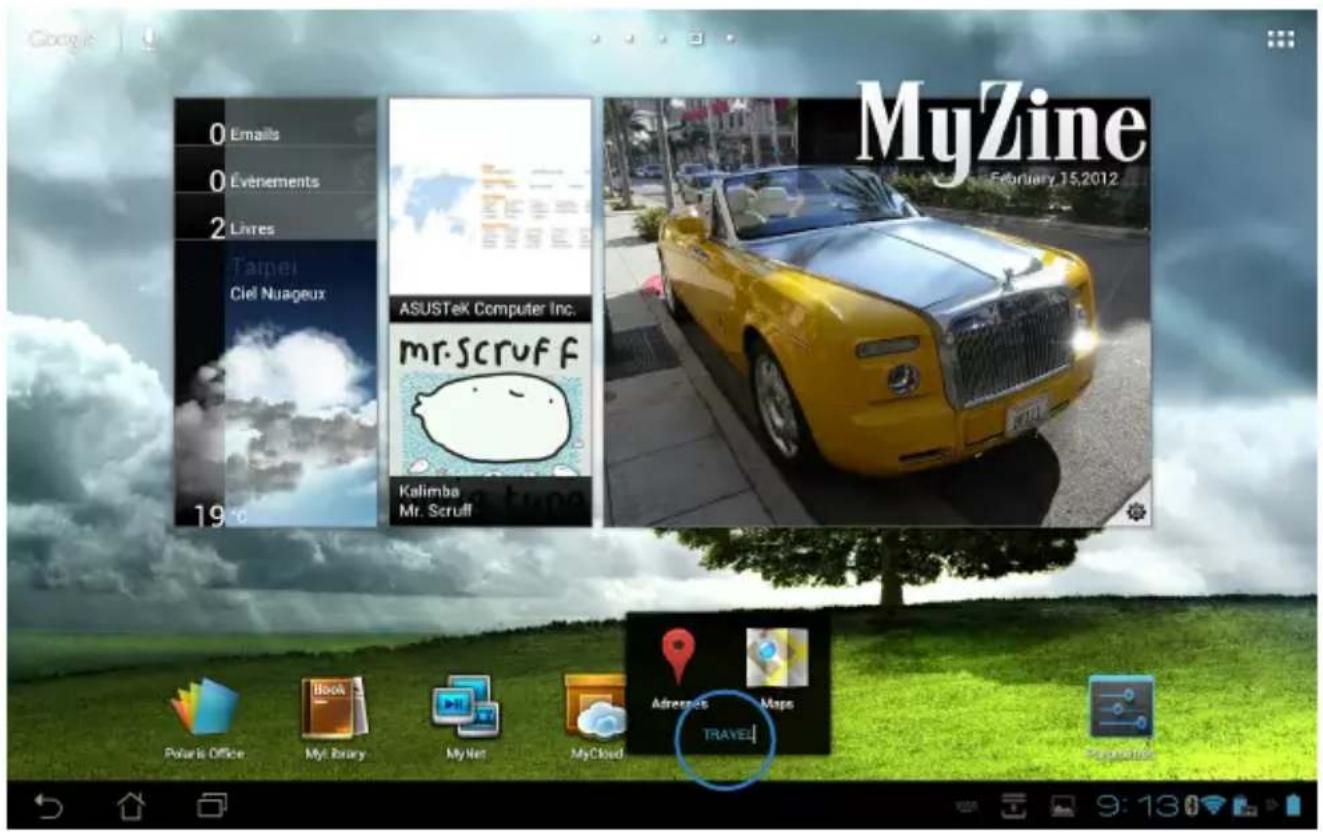The height and width of the screenshot is (832, 1323).
Task: Open the all apps grid
Action: click(1280, 39)
